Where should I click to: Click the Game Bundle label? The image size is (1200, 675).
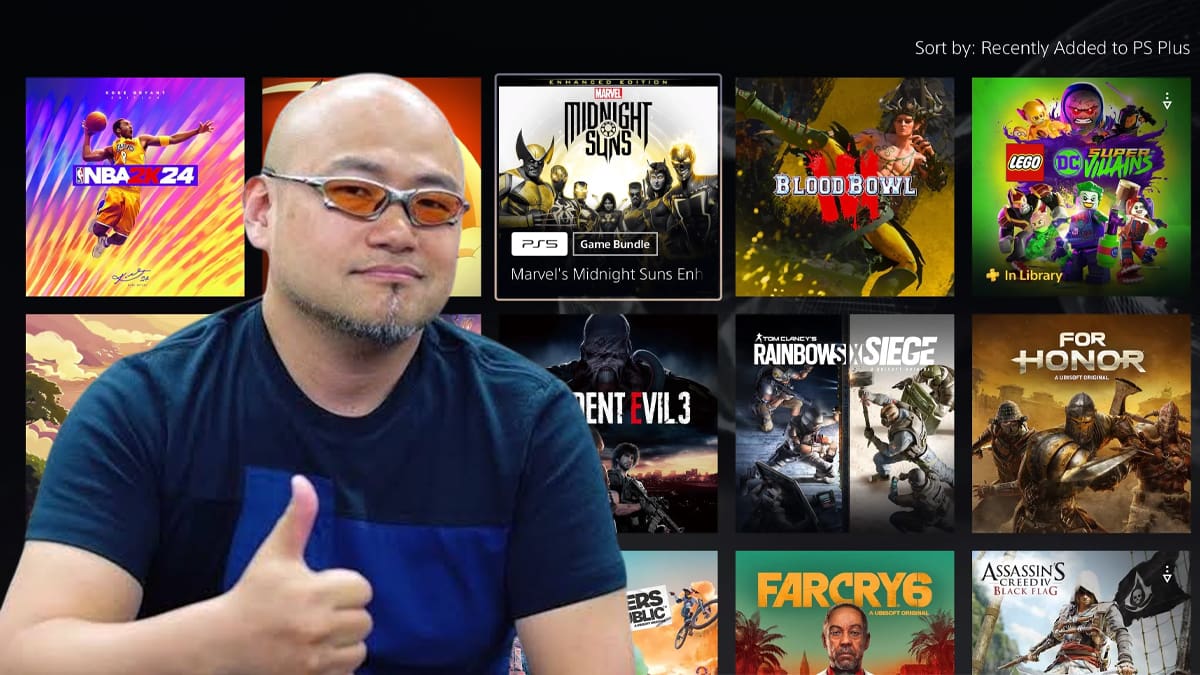[x=615, y=244]
